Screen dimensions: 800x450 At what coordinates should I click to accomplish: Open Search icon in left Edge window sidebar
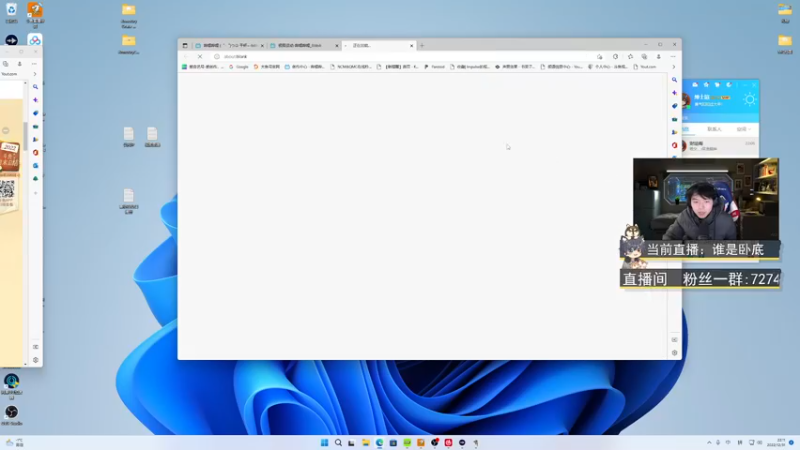[36, 87]
